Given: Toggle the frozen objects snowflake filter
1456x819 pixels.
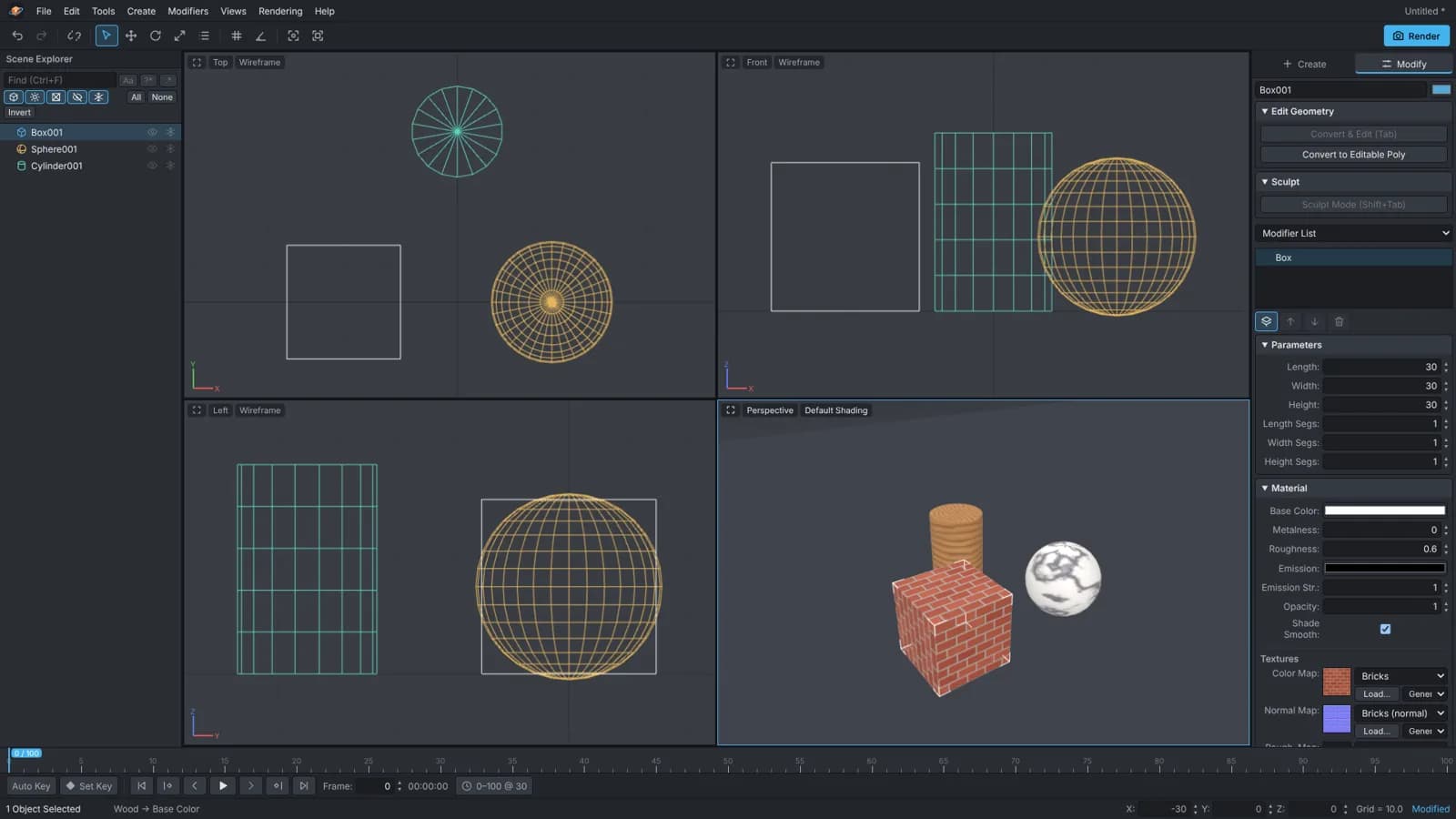Looking at the screenshot, I should tap(98, 97).
